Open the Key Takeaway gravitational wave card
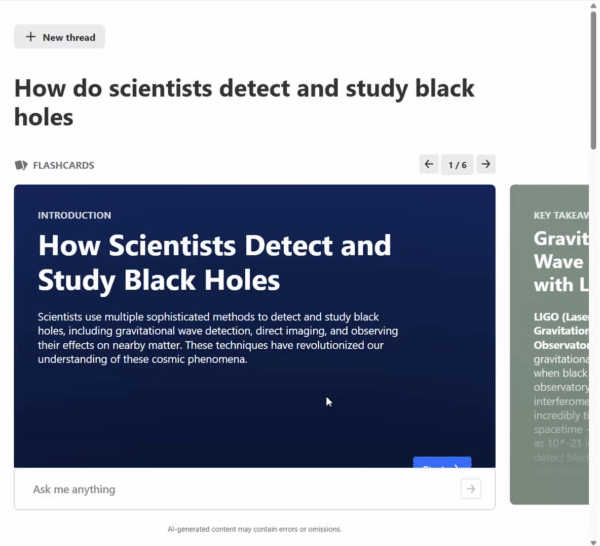Screen dimensions: 600x546 click(549, 344)
